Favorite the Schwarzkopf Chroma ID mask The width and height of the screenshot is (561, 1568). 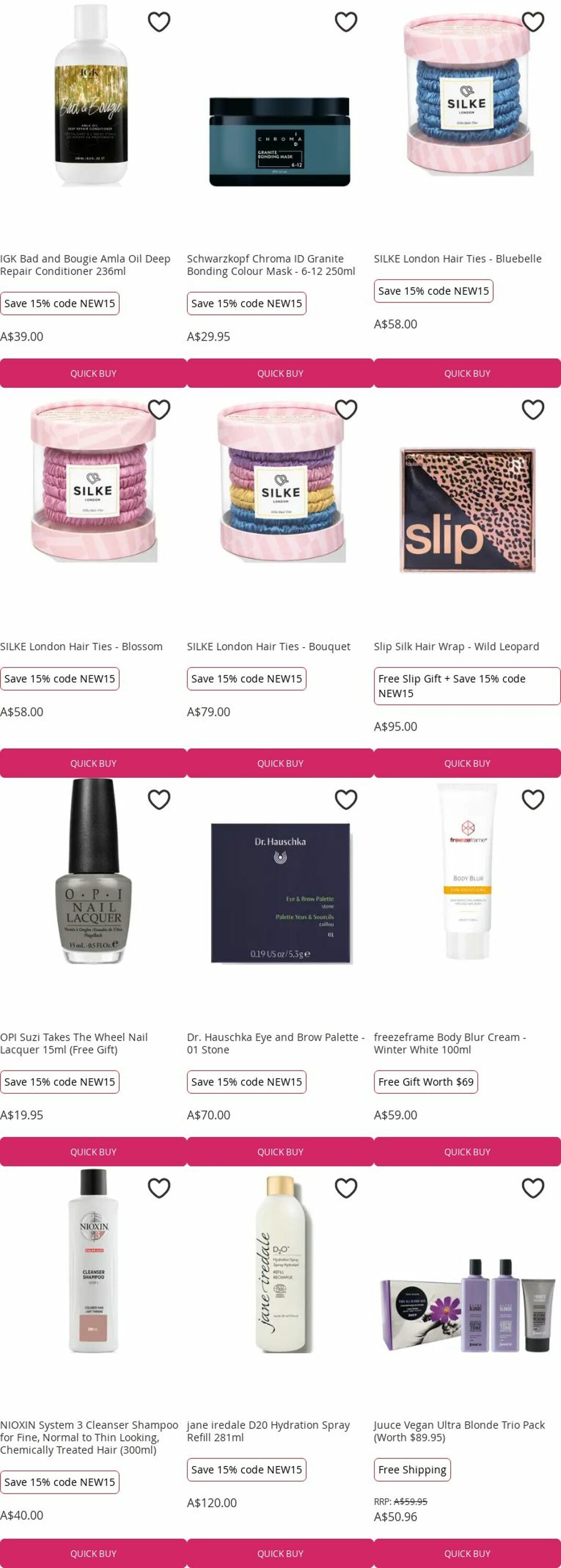(346, 22)
